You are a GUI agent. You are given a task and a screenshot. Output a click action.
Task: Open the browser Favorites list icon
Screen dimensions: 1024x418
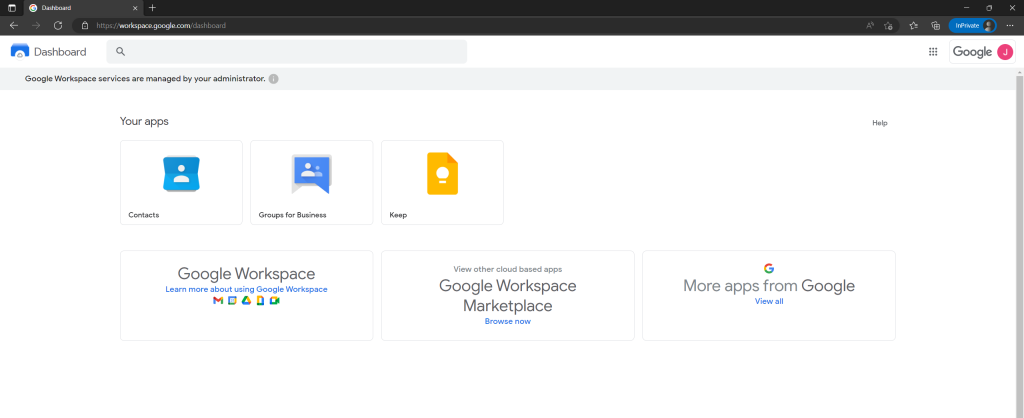[x=914, y=25]
